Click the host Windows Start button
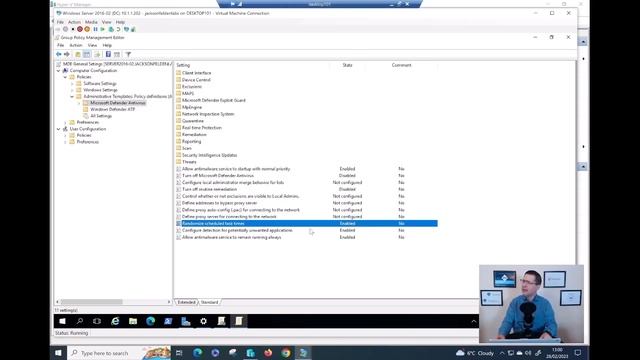This screenshot has width=640, height=360. click(x=58, y=353)
